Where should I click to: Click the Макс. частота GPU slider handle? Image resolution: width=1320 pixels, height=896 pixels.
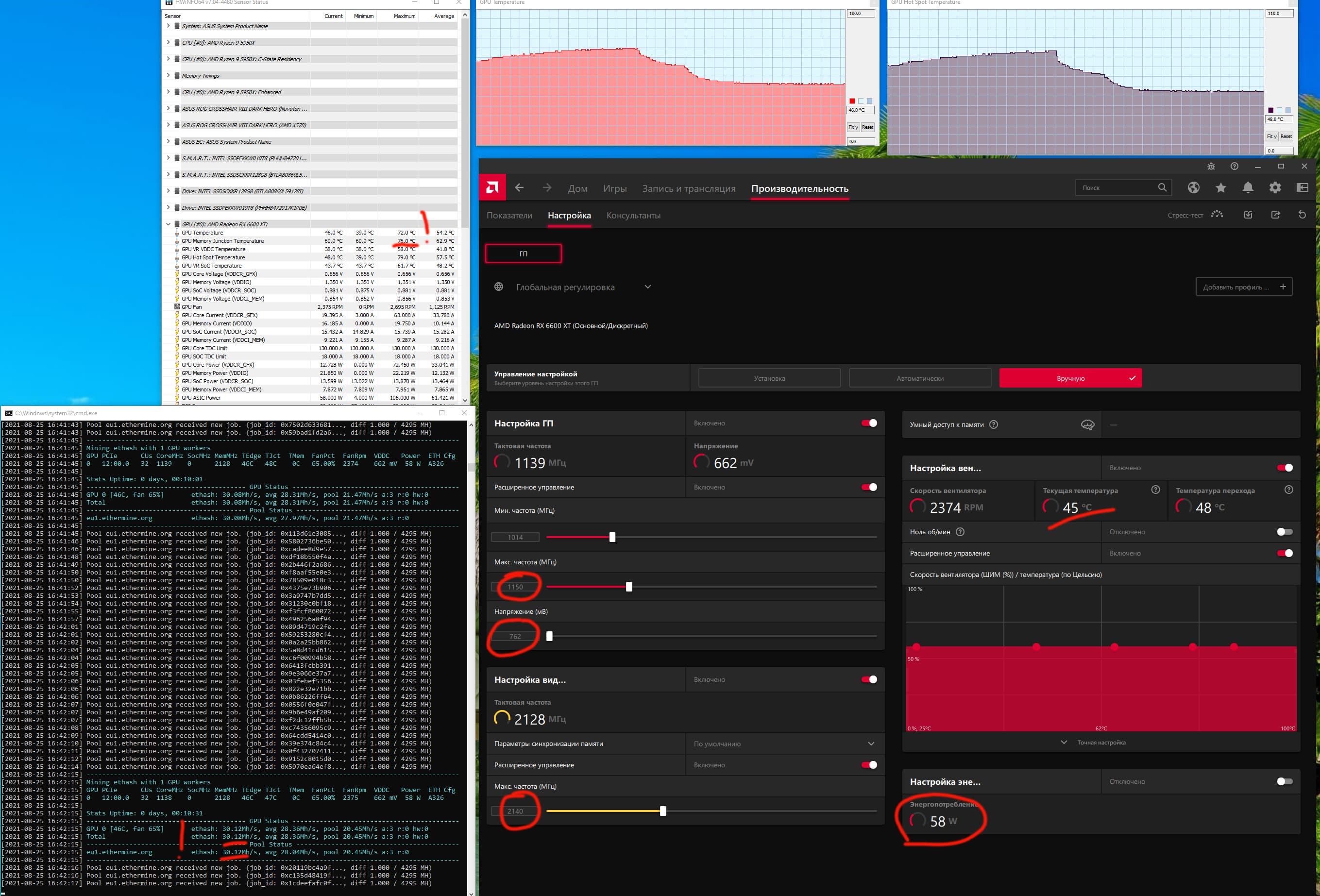[x=629, y=587]
